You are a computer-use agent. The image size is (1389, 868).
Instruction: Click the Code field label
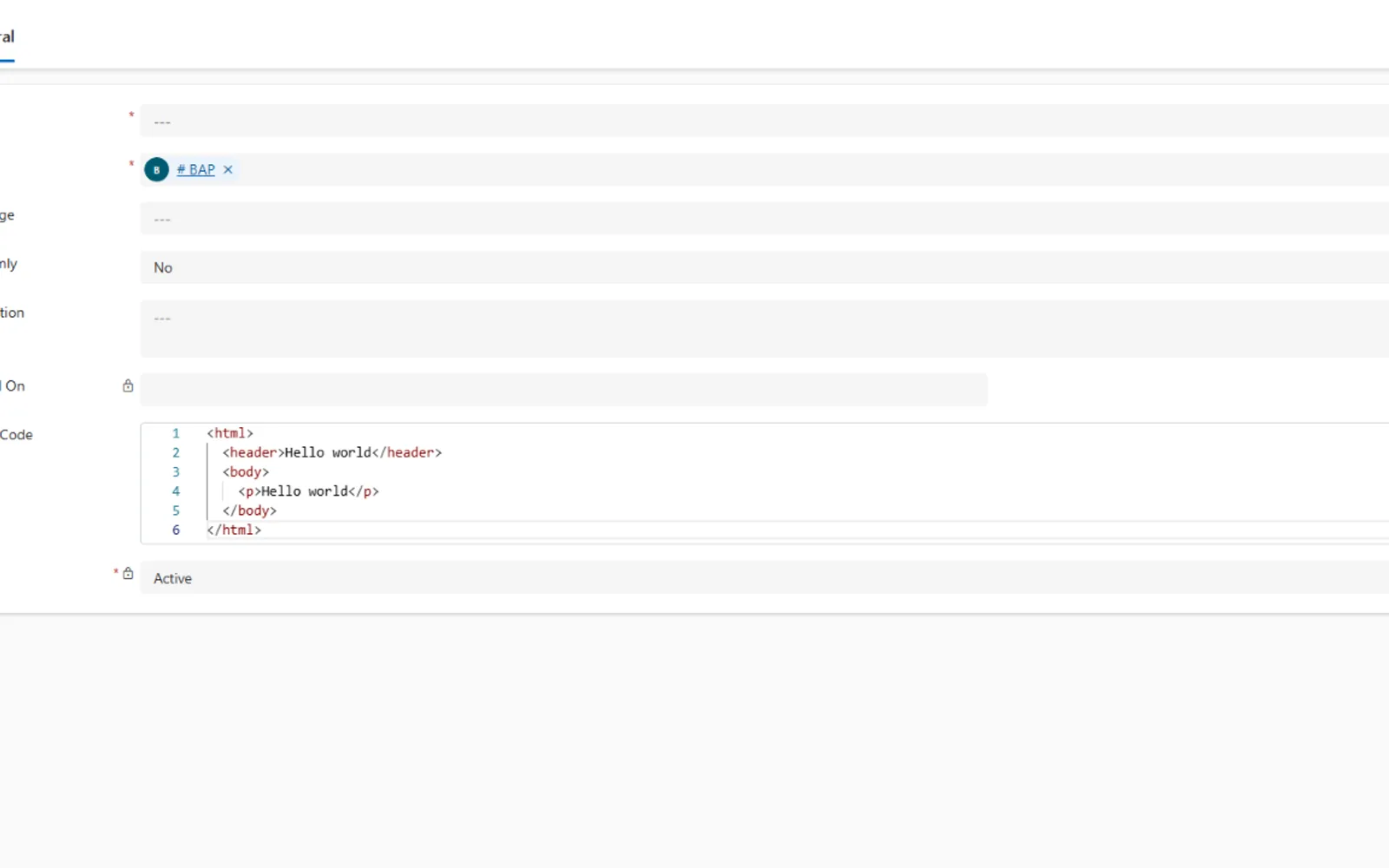pyautogui.click(x=16, y=435)
